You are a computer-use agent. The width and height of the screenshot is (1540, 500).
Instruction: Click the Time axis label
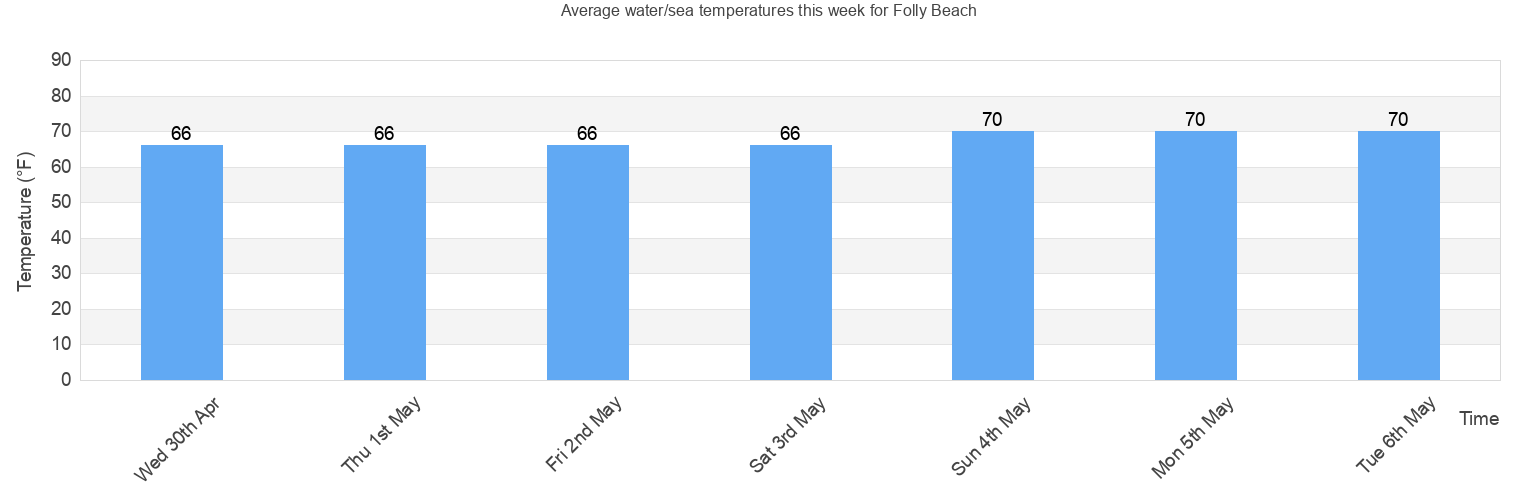(1479, 419)
